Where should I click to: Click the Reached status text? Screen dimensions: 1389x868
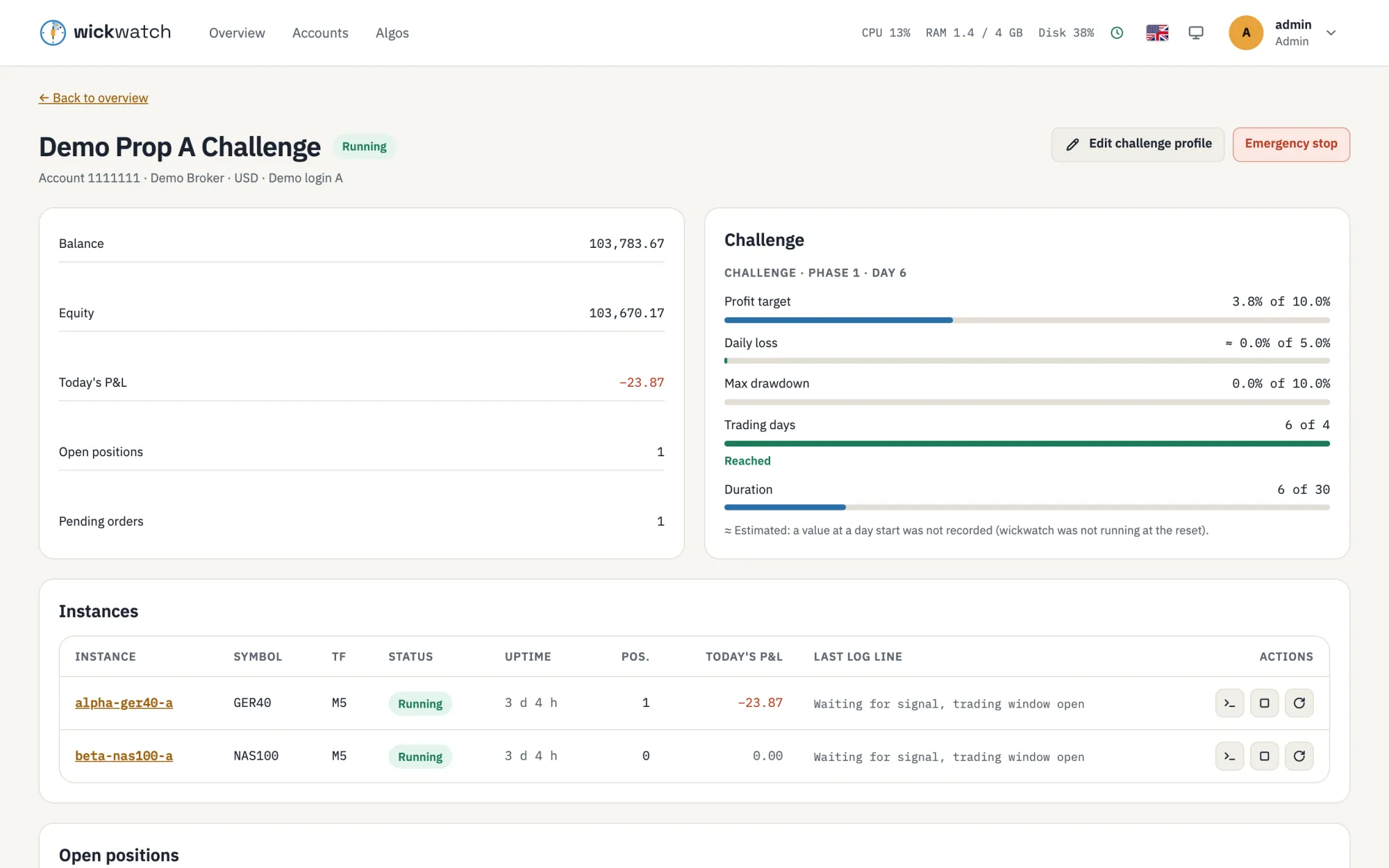click(x=747, y=461)
